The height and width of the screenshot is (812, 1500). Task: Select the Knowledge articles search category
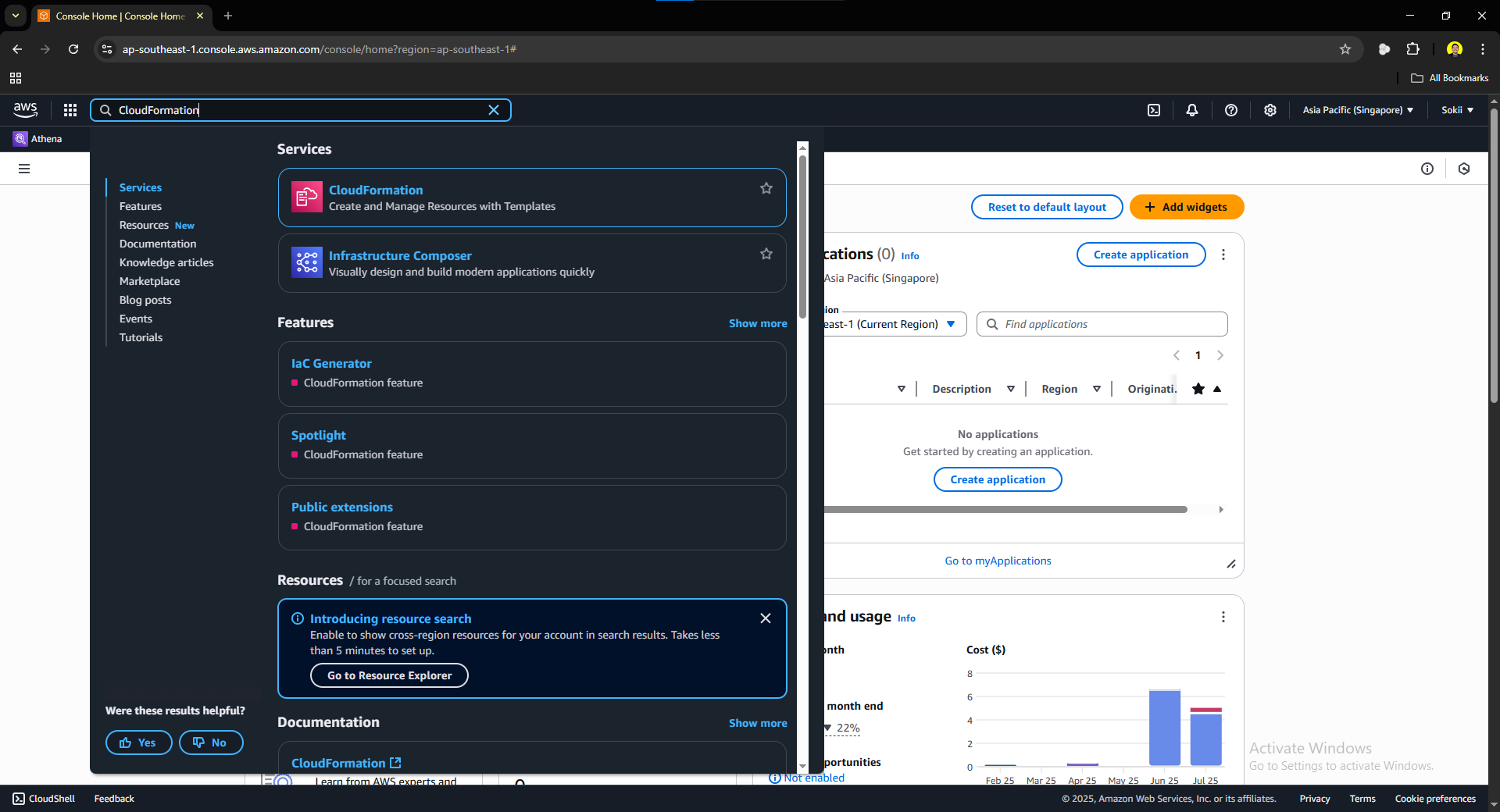[166, 262]
